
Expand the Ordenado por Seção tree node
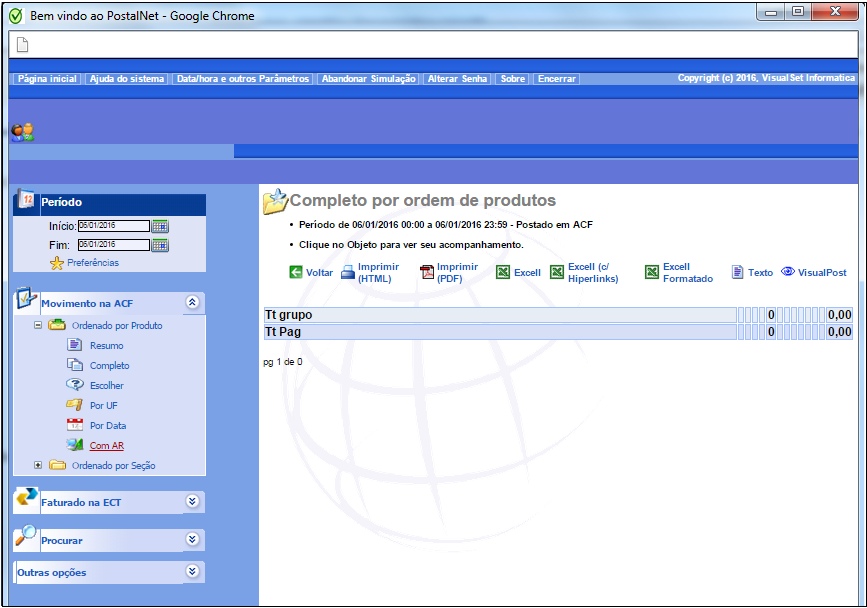(38, 465)
